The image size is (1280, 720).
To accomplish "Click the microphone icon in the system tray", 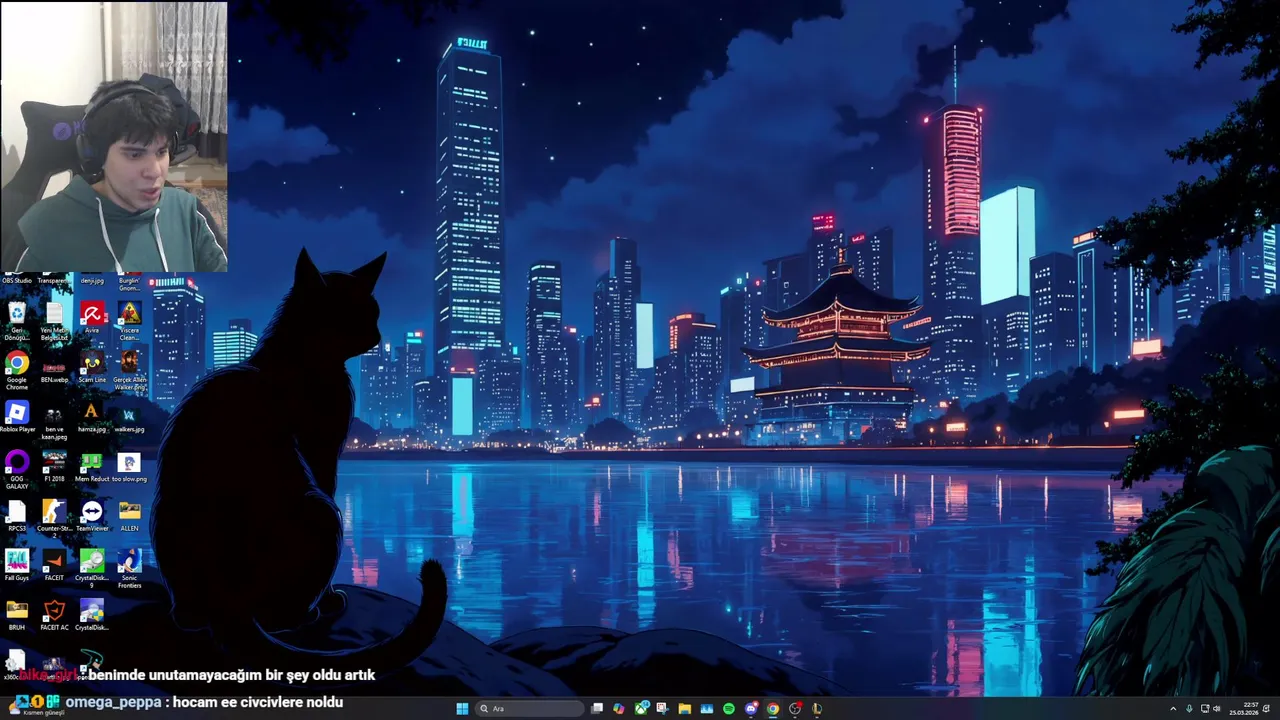I will coord(1189,709).
